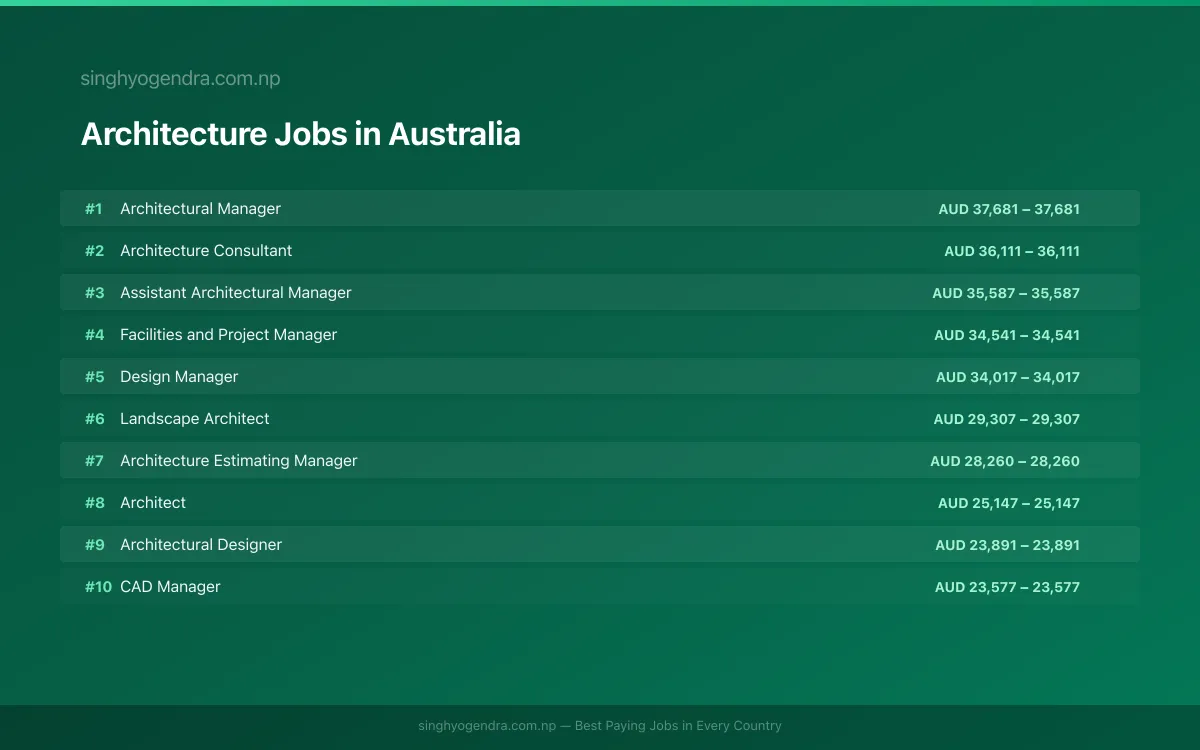This screenshot has height=750, width=1200.
Task: Click salary 'AUD 36,111 – 36,111'
Action: [1012, 251]
